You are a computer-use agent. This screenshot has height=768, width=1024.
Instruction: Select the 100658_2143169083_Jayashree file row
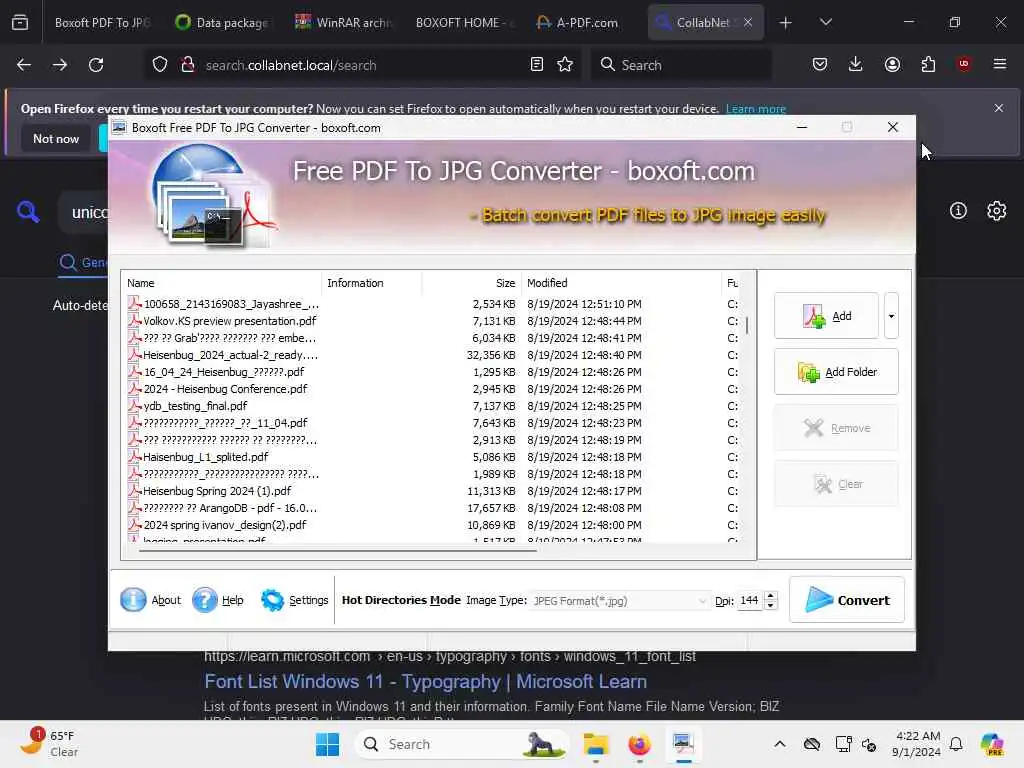432,304
